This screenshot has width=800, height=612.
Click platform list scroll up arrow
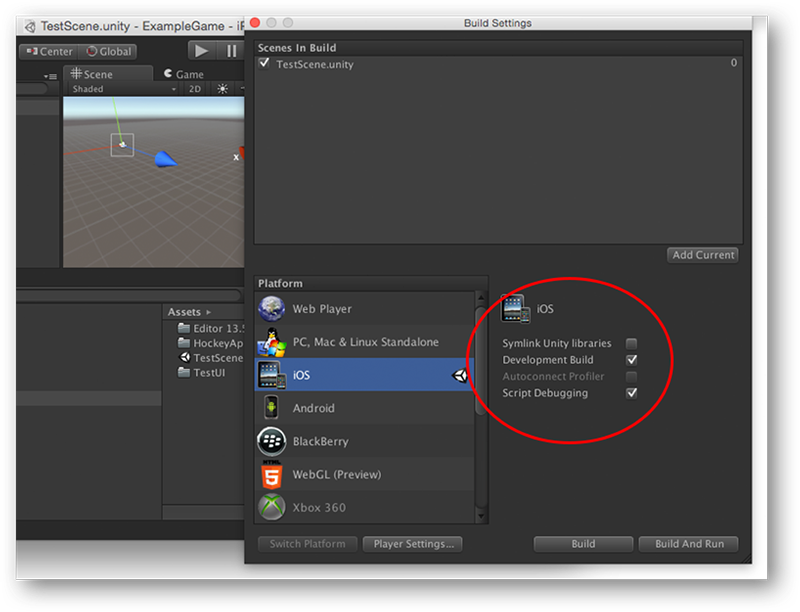[x=481, y=297]
